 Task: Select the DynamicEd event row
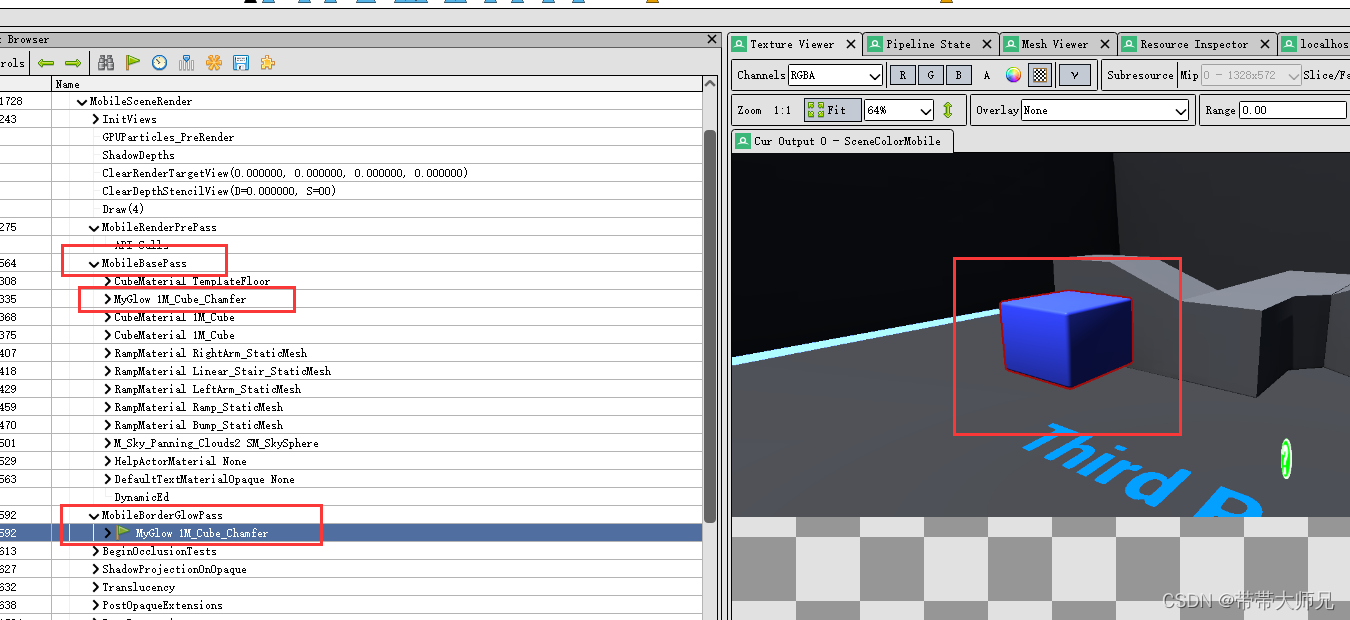click(x=142, y=497)
